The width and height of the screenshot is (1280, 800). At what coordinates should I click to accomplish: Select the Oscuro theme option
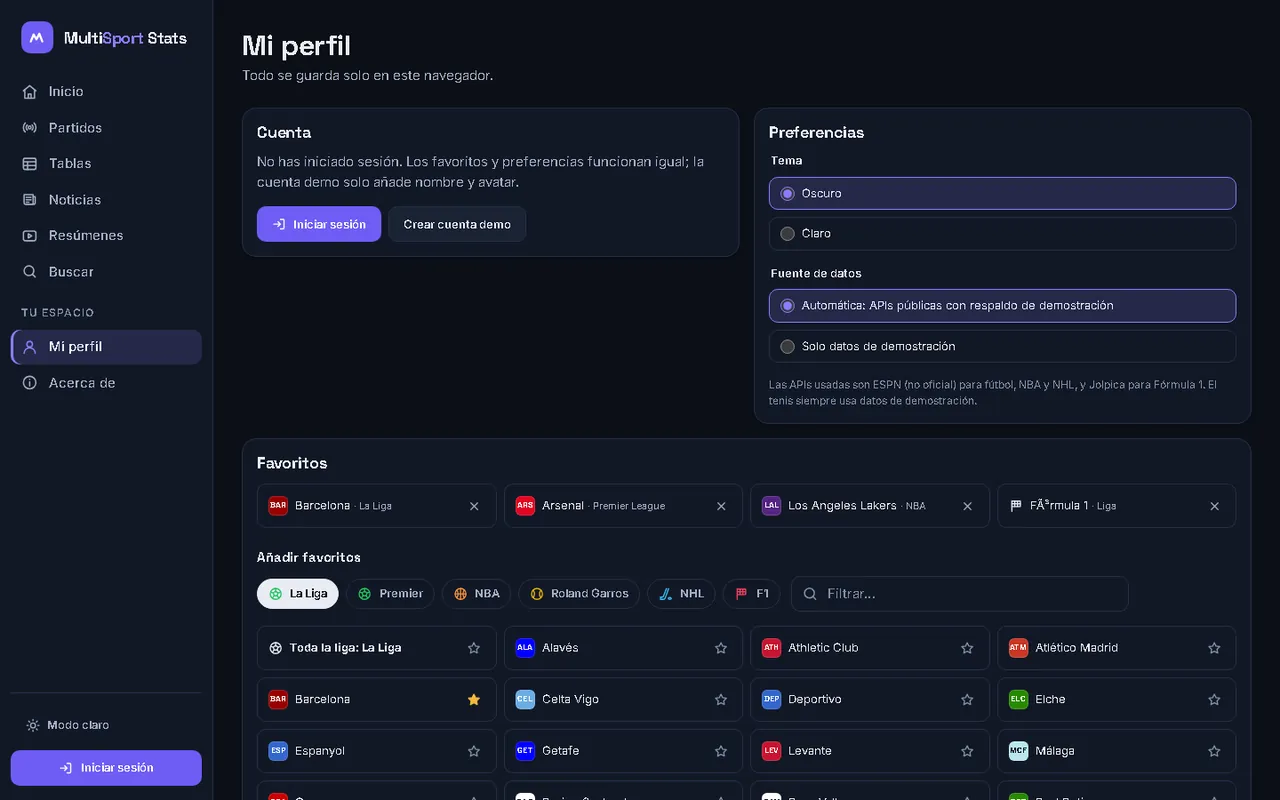(1002, 193)
